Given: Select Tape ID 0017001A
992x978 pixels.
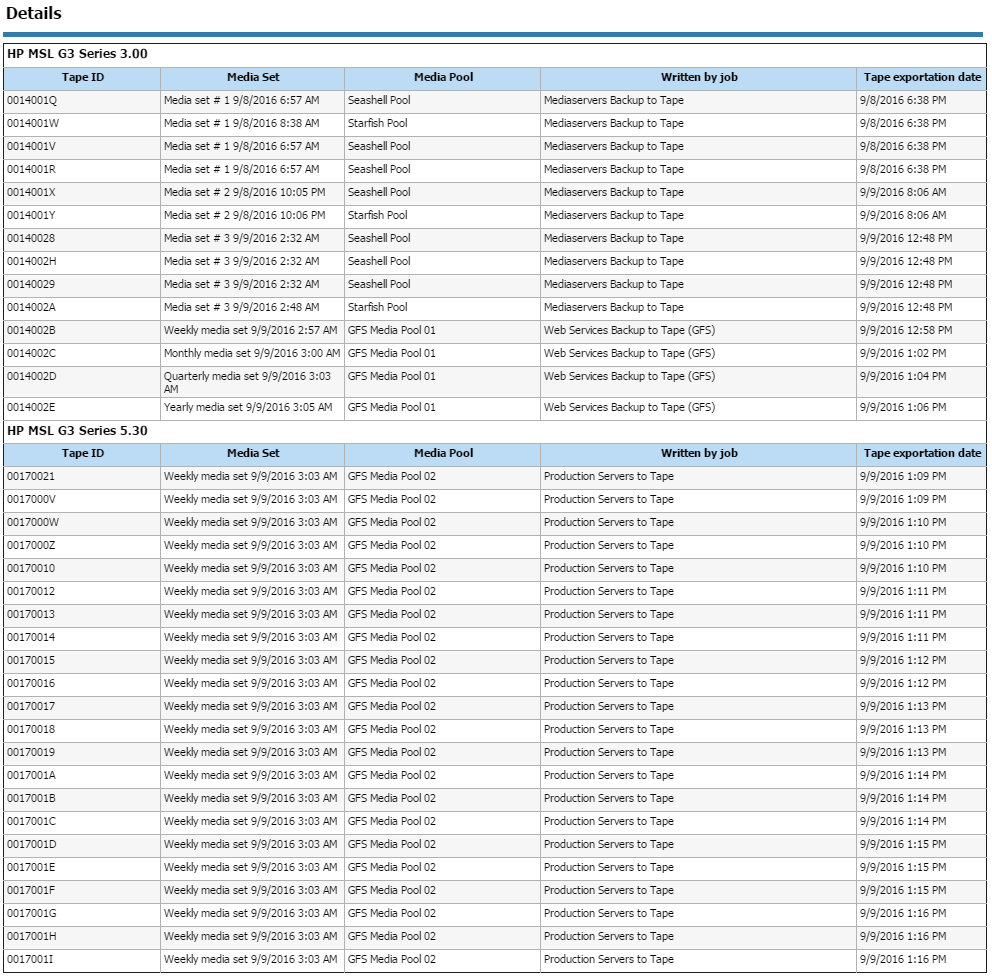Looking at the screenshot, I should 82,776.
